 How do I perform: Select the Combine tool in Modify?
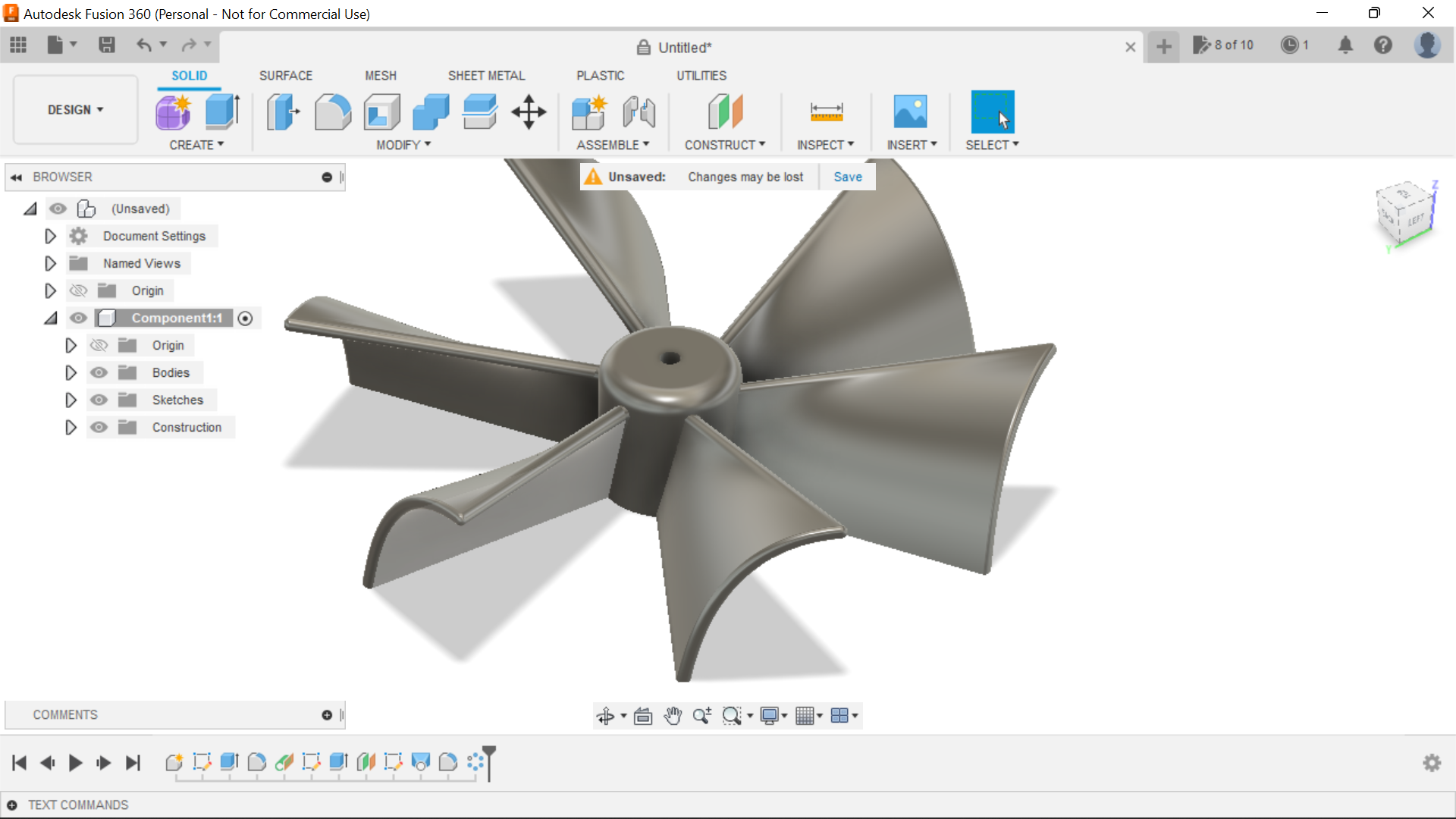[x=431, y=112]
